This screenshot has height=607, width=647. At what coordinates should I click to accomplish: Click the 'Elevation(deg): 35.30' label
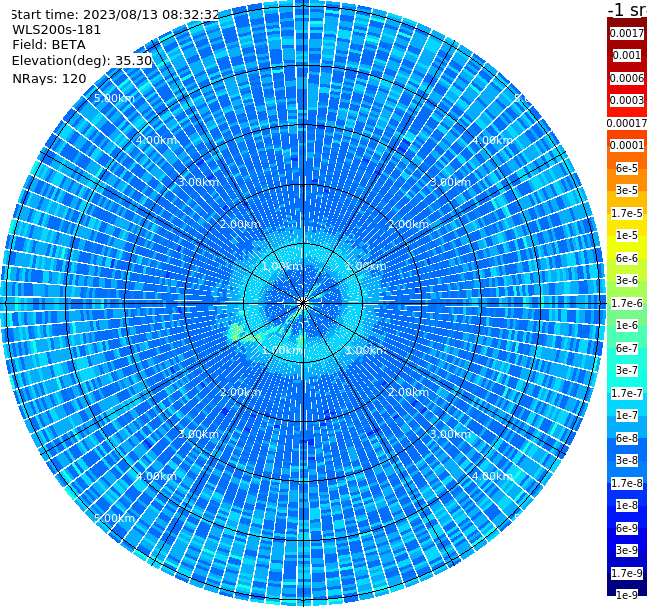(82, 61)
